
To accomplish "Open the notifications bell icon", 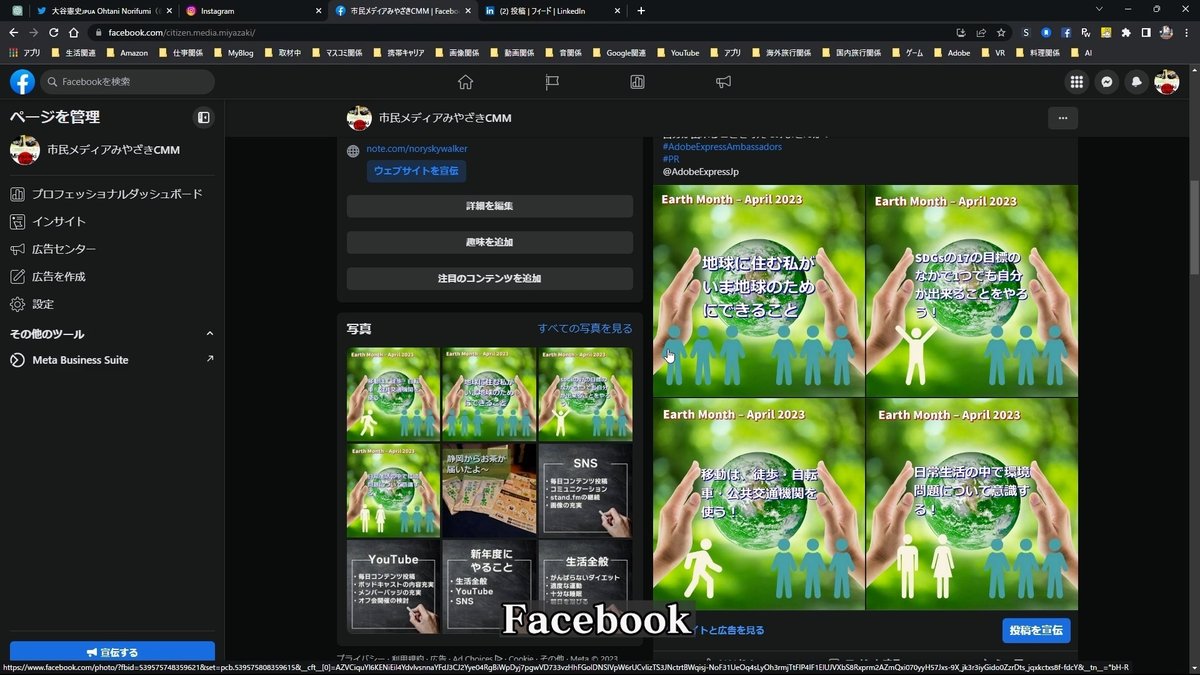I will [1137, 82].
